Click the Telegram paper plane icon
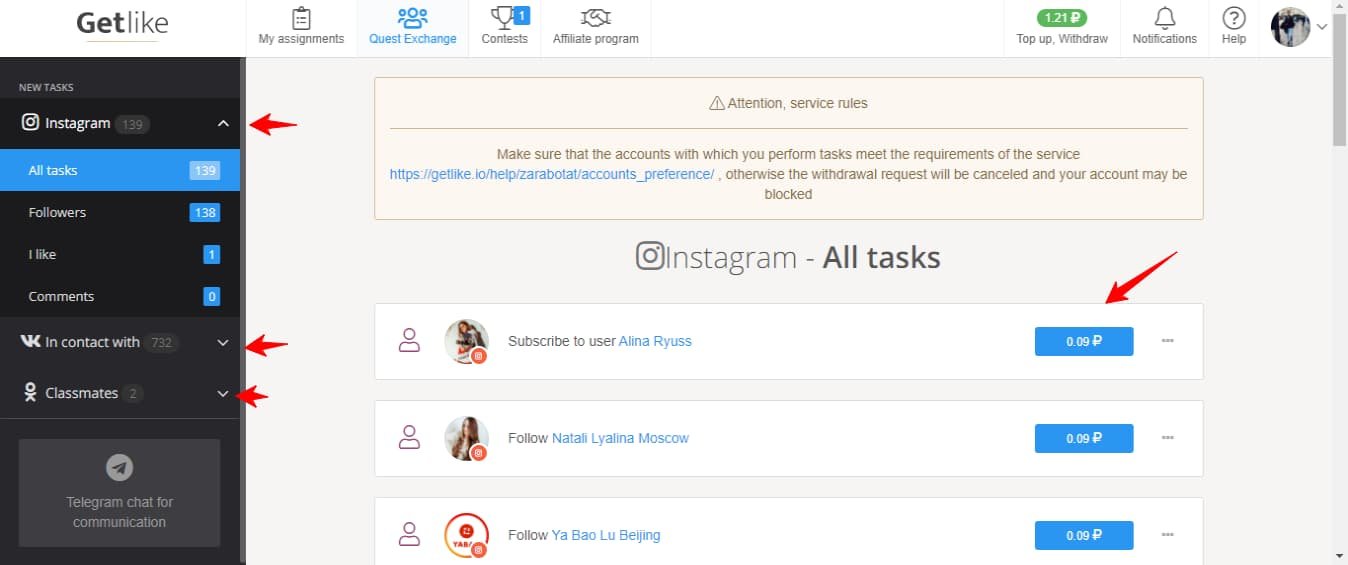The image size is (1348, 565). point(119,467)
